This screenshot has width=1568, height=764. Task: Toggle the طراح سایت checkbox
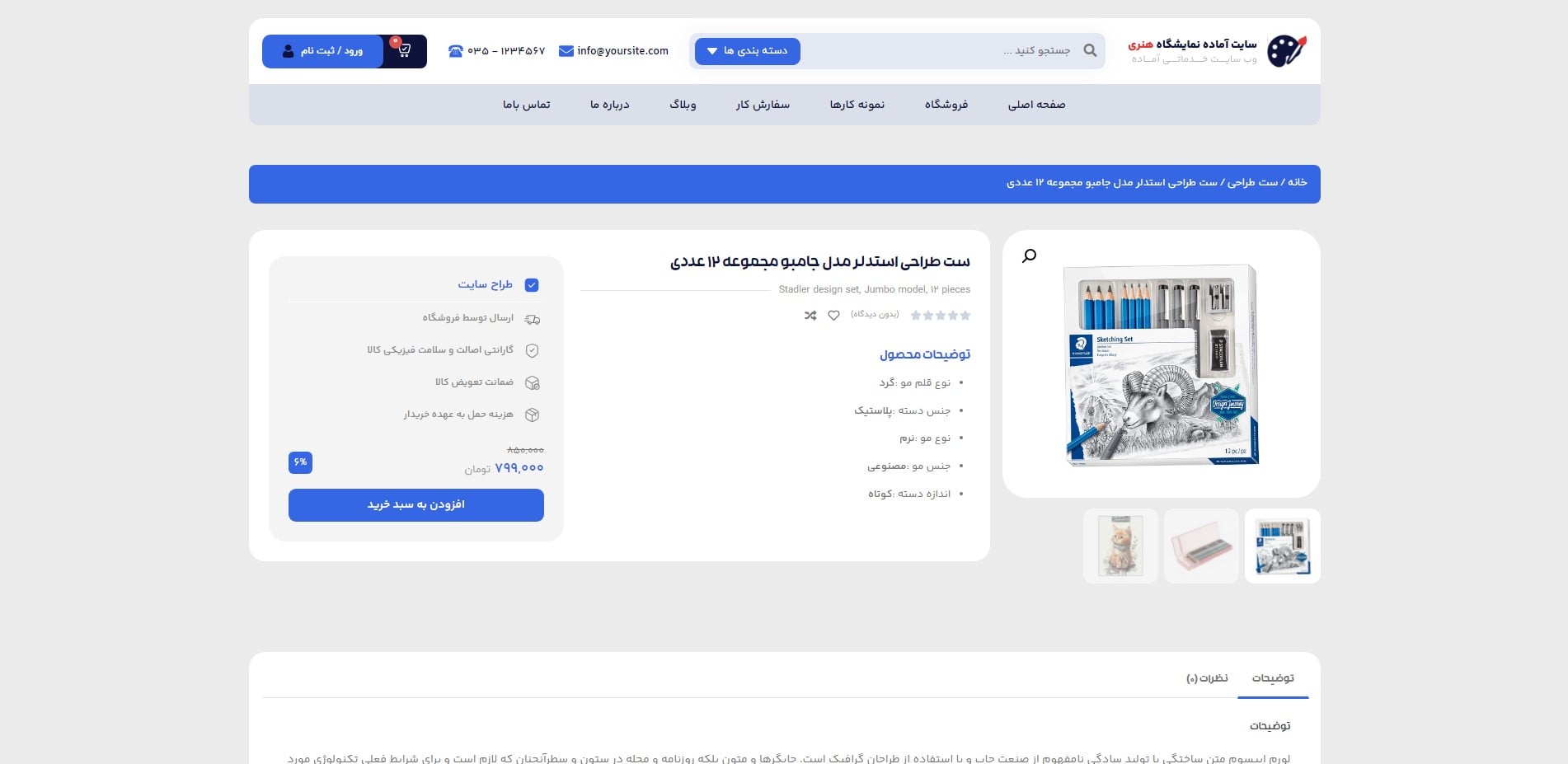click(532, 285)
